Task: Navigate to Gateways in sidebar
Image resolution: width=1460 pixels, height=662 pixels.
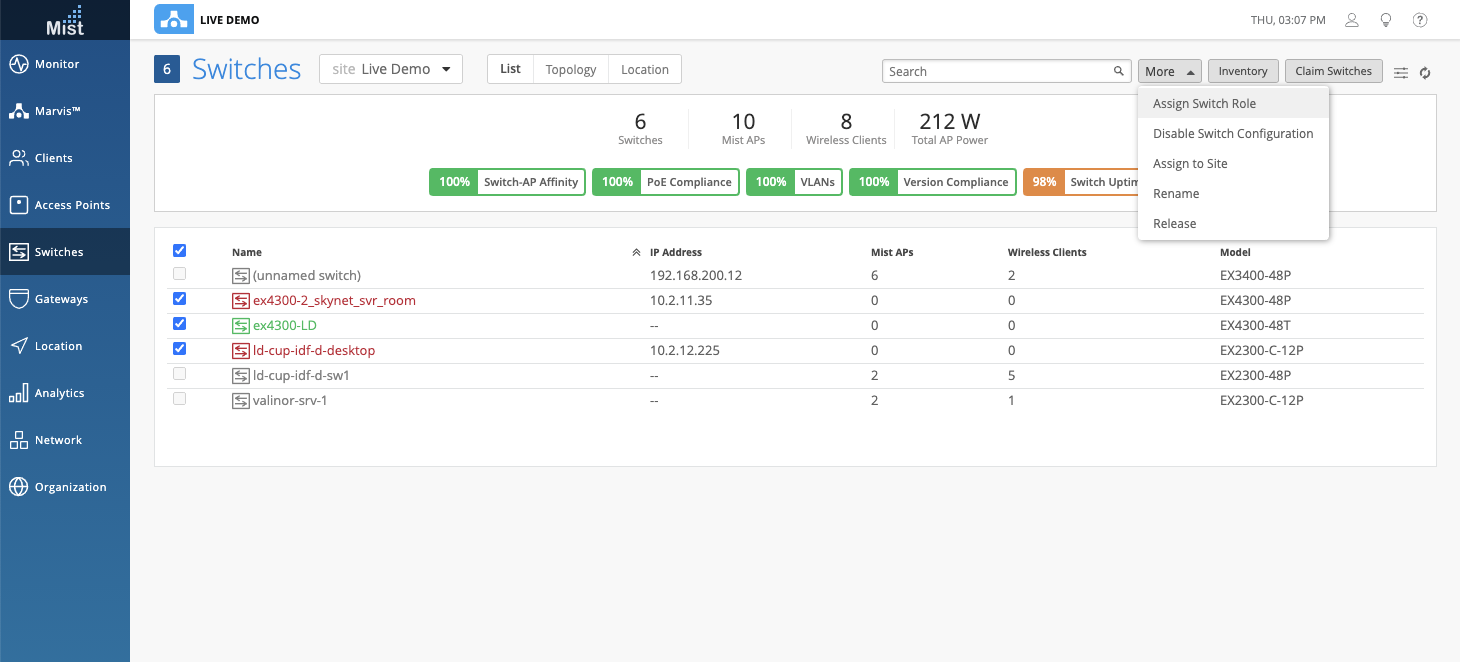Action: (x=61, y=299)
